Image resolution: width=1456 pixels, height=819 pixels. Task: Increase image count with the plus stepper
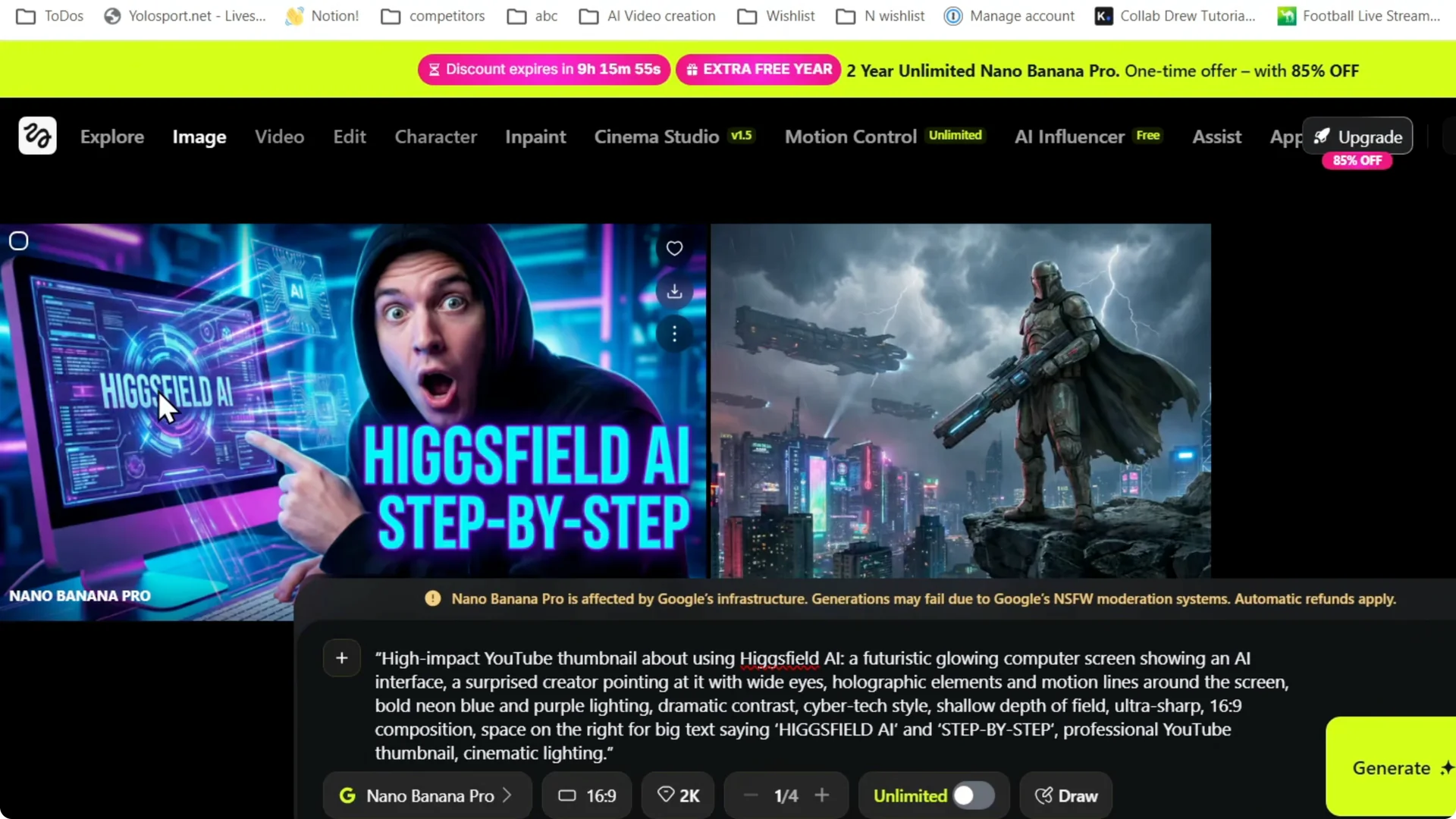coord(822,795)
